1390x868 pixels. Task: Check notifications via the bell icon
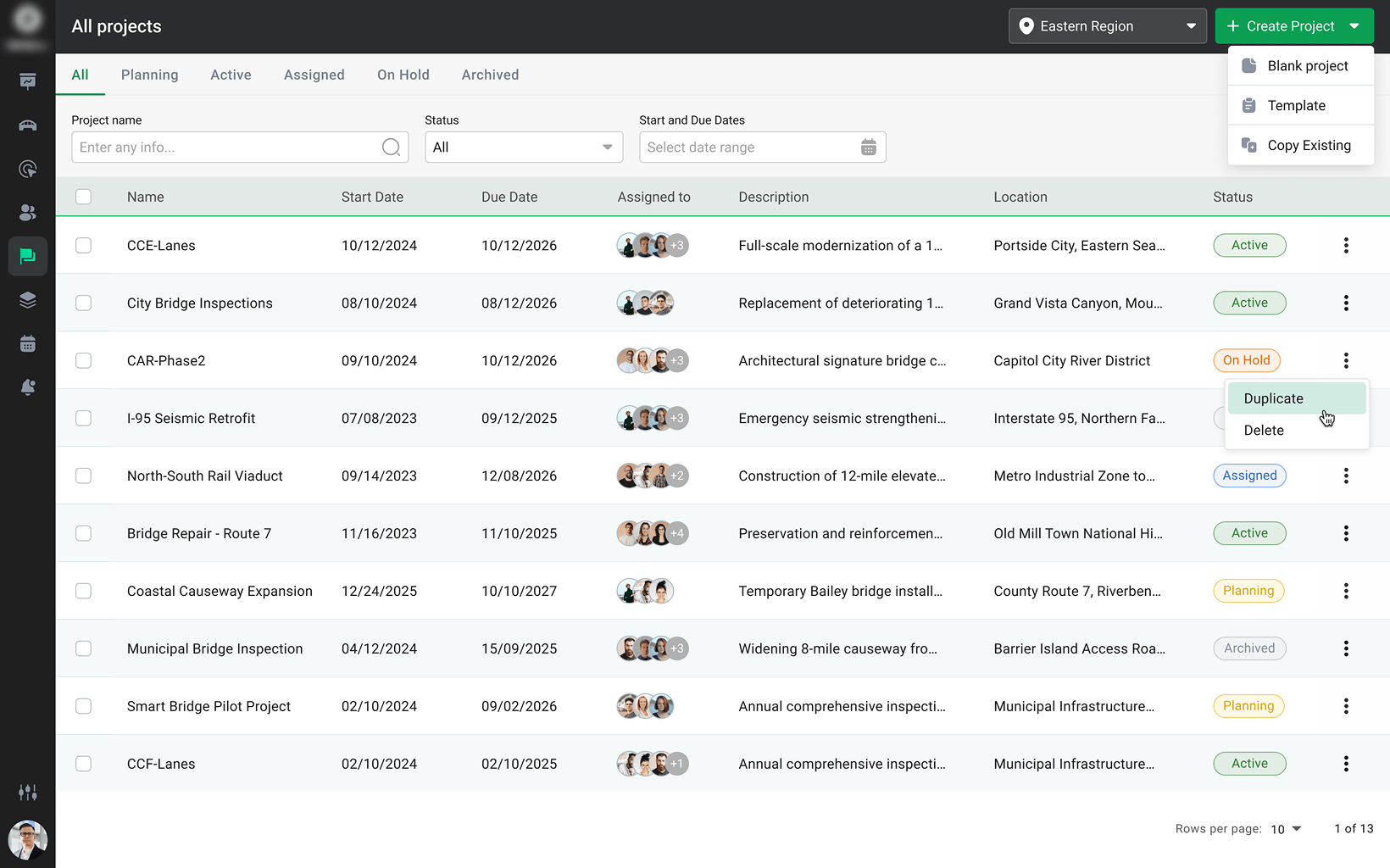point(27,387)
